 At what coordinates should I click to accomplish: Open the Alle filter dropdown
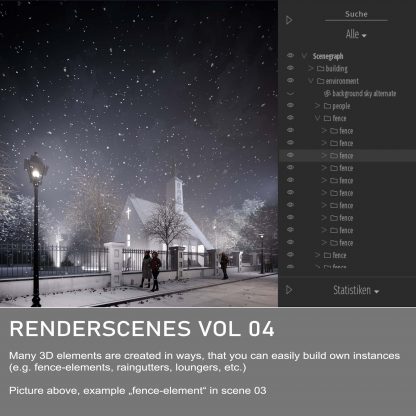[x=356, y=34]
